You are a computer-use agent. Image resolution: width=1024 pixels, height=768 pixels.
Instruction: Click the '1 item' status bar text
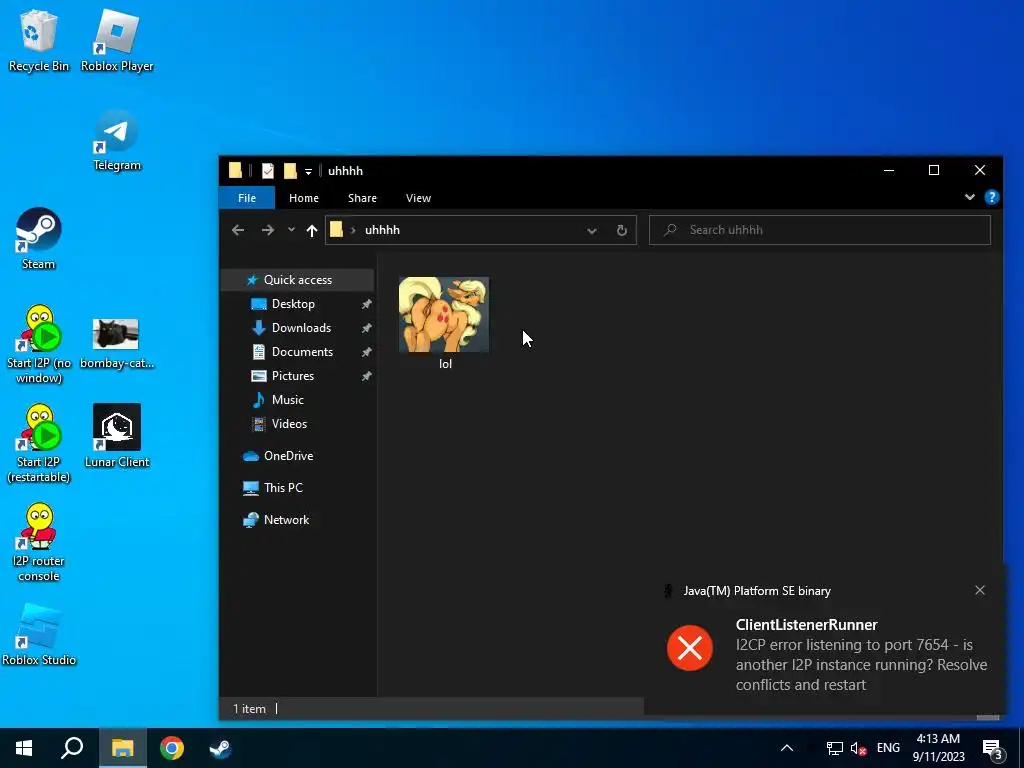249,709
